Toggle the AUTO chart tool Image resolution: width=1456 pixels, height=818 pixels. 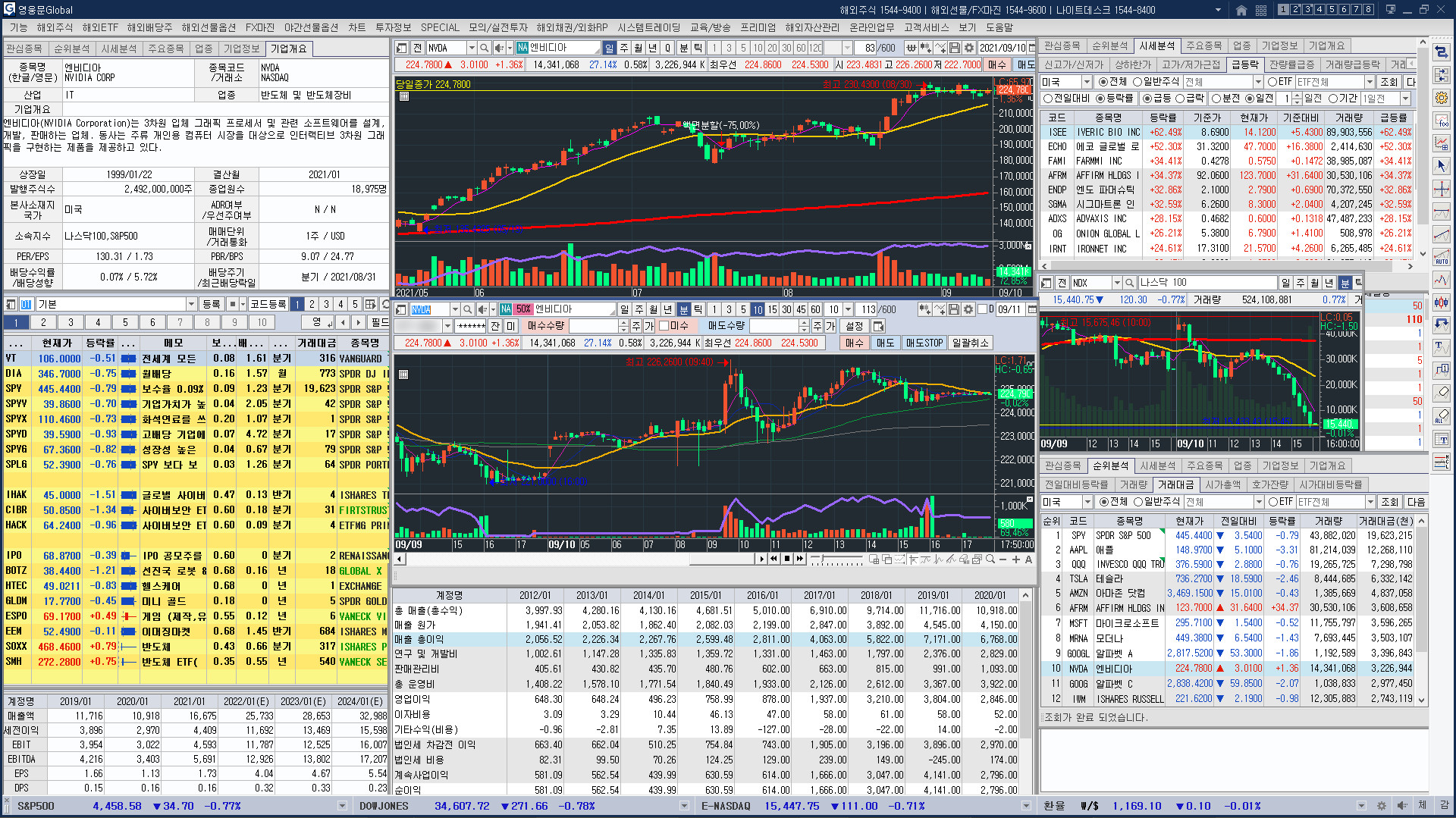[x=1442, y=257]
